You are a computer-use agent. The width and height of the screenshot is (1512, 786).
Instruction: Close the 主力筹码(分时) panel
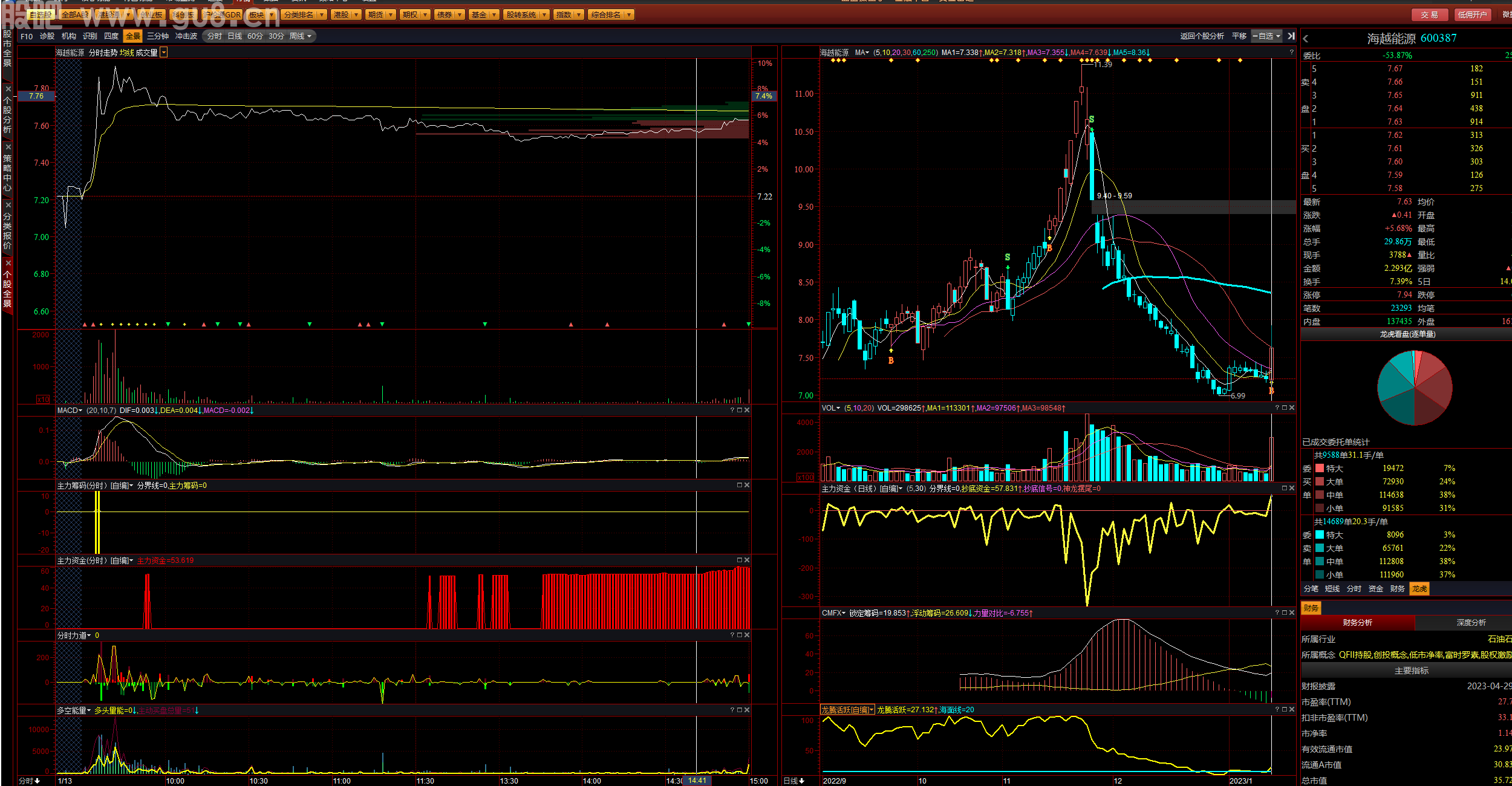coord(747,485)
